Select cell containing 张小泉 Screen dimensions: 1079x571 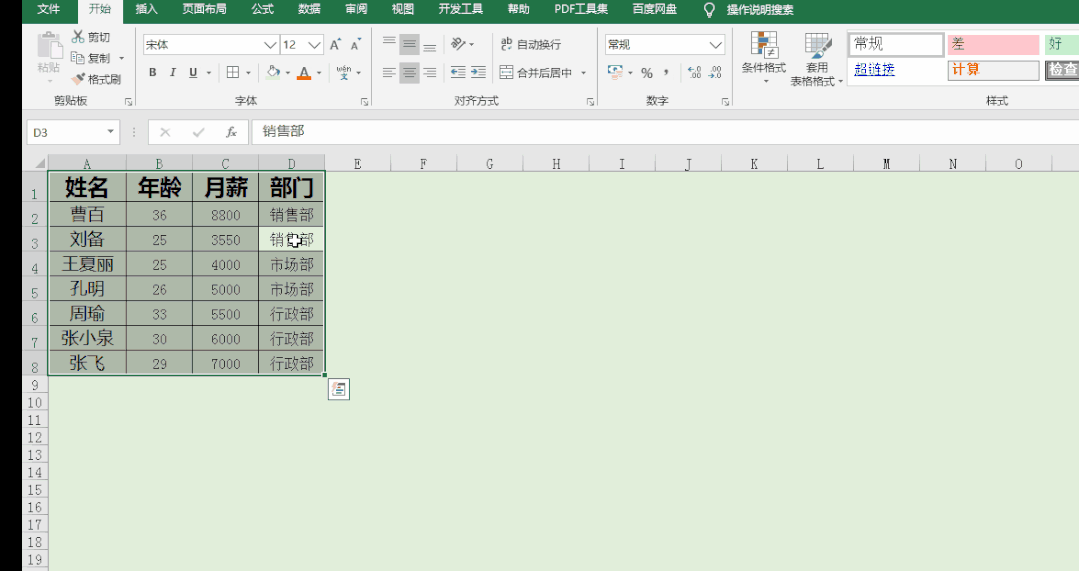click(x=87, y=338)
